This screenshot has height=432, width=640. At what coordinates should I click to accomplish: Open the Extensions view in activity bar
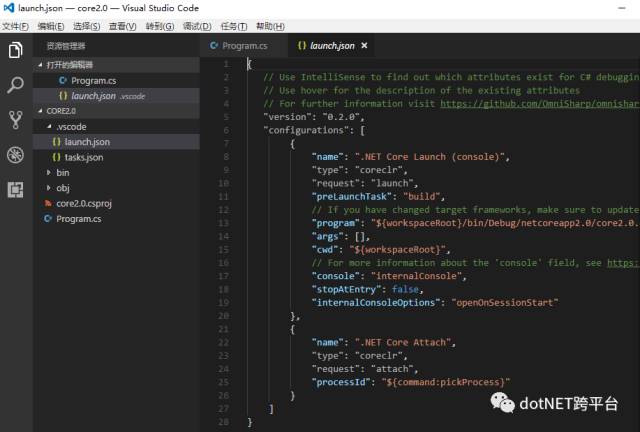[15, 189]
